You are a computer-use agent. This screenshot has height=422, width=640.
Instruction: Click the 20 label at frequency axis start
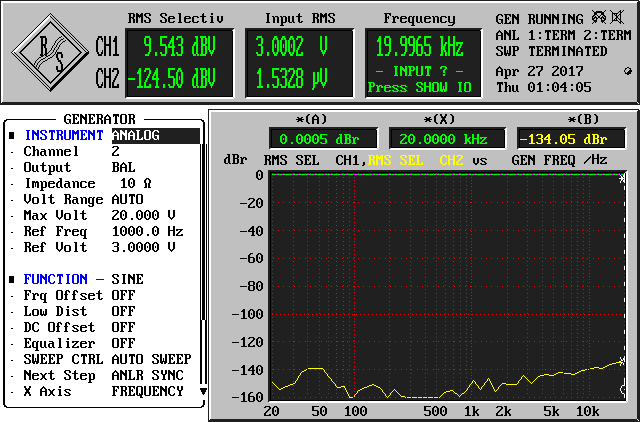271,411
